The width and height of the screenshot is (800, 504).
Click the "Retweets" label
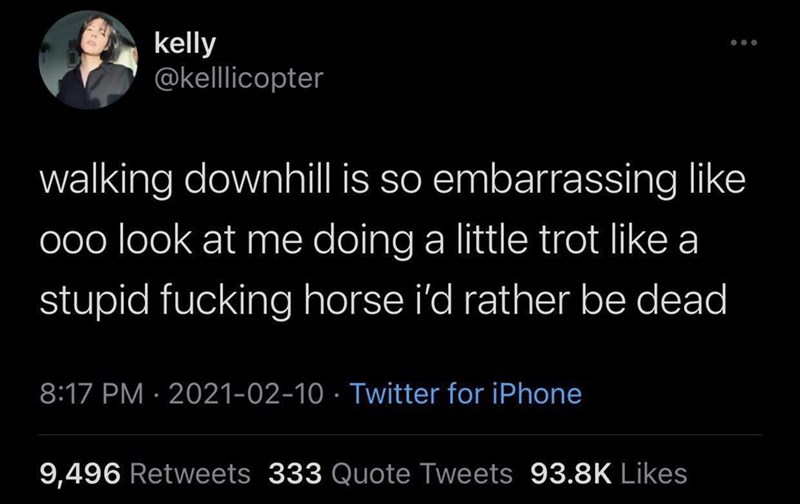[192, 471]
